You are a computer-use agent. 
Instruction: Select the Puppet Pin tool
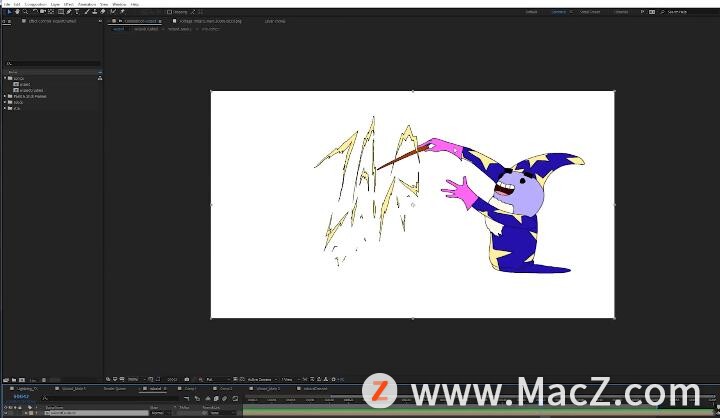click(122, 11)
